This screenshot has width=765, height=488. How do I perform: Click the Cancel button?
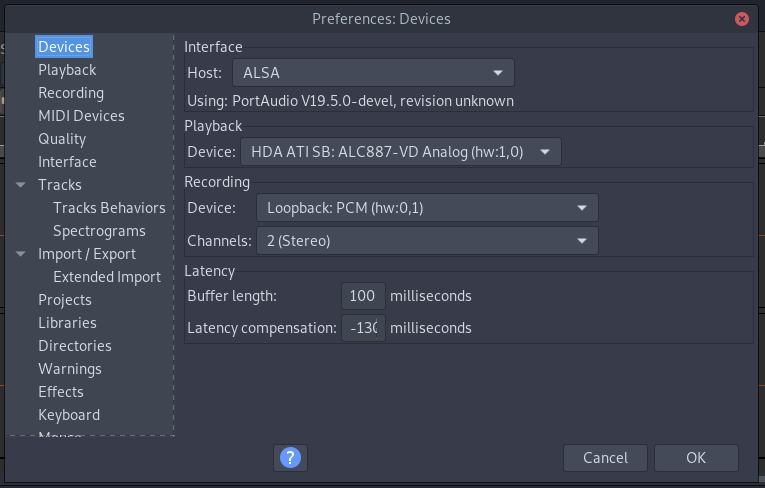(605, 458)
